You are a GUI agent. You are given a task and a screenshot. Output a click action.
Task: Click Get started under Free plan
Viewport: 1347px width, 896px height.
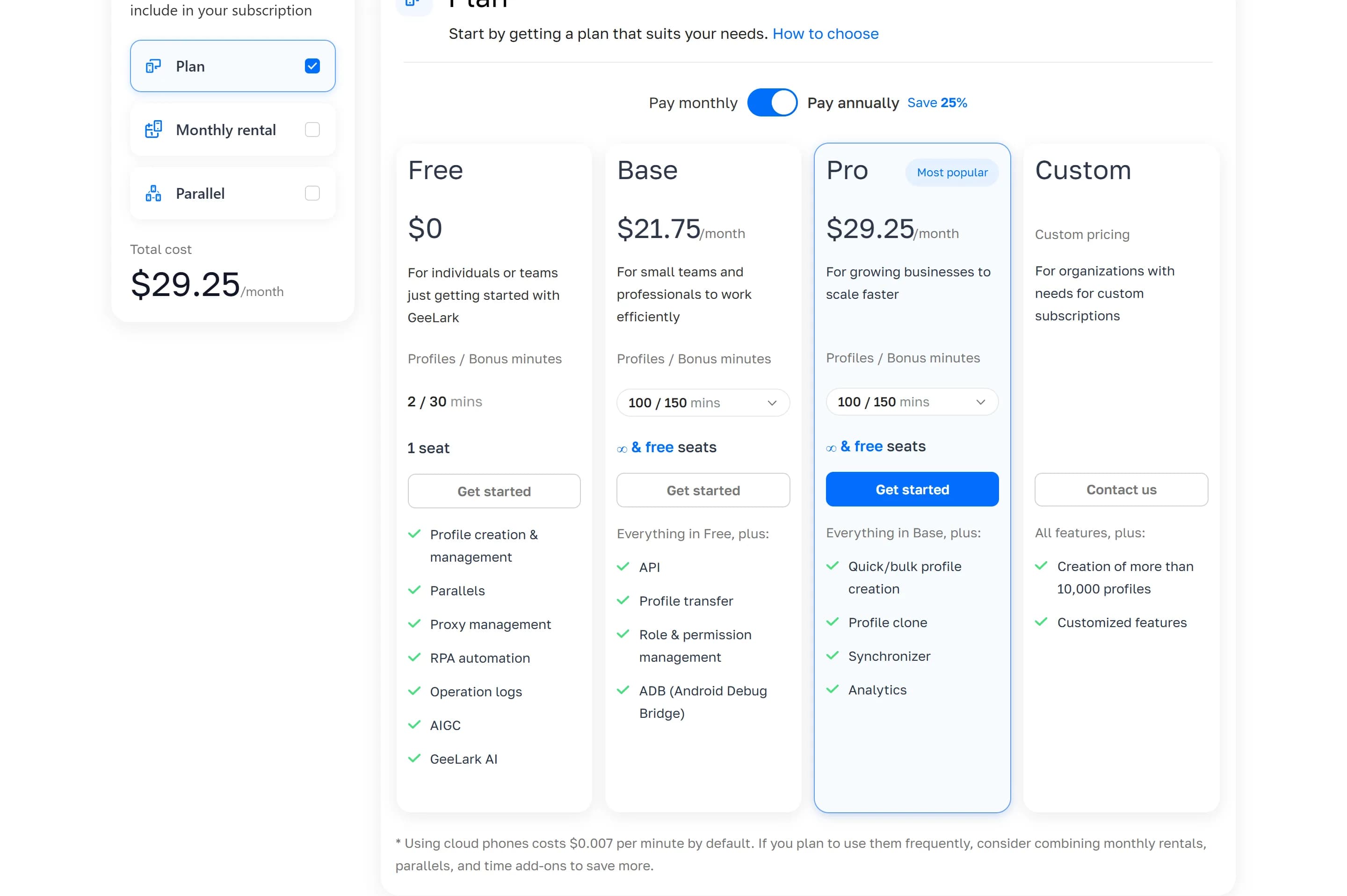(x=494, y=491)
